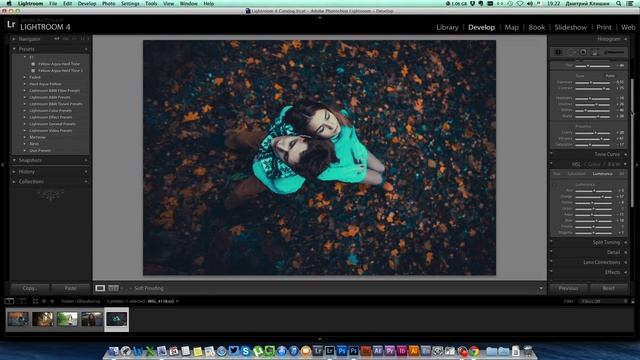Add collection with Collections plus icon
Image resolution: width=640 pixels, height=360 pixels.
[x=86, y=182]
